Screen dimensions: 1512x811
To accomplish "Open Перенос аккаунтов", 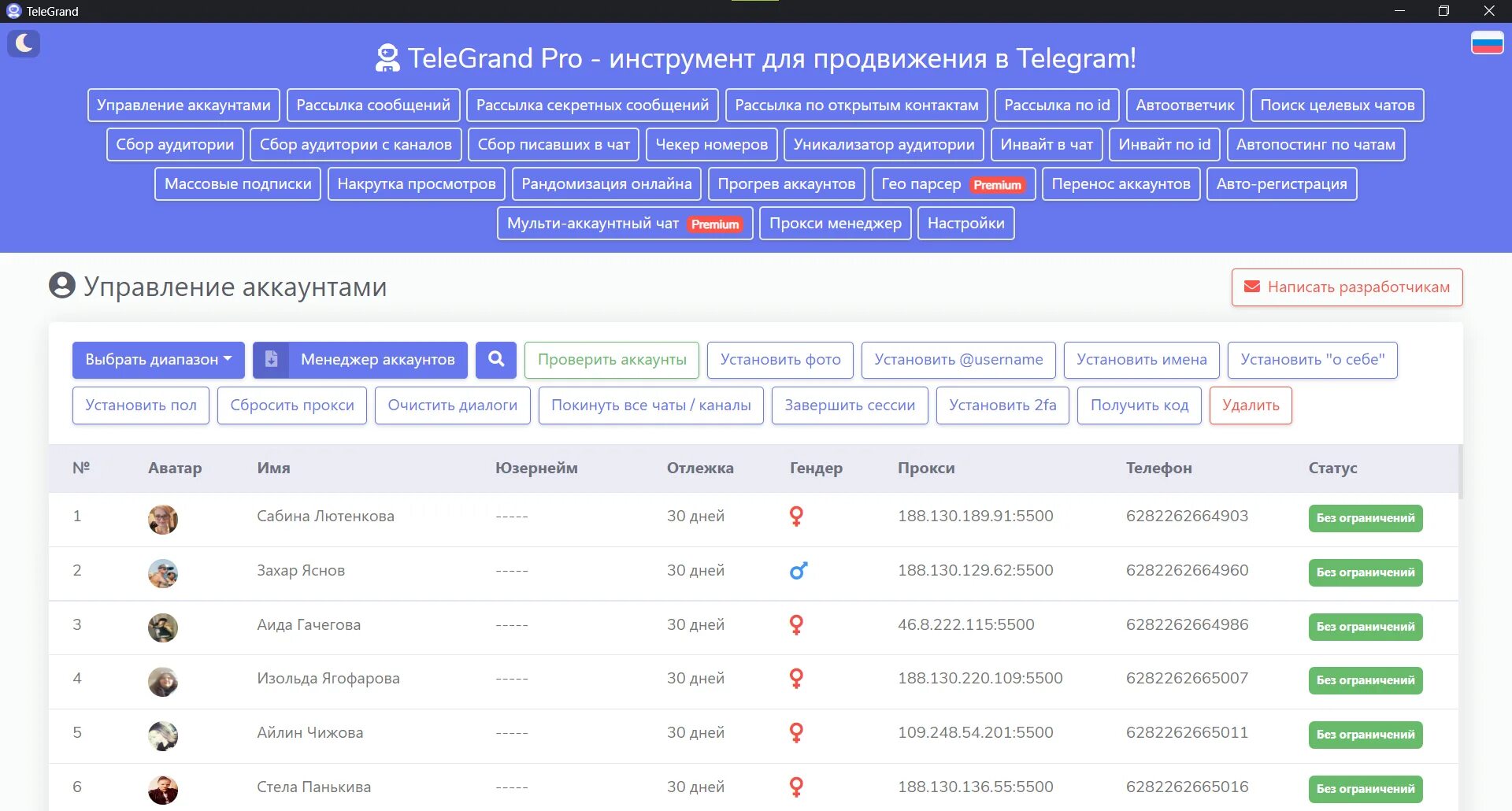I will click(x=1121, y=184).
